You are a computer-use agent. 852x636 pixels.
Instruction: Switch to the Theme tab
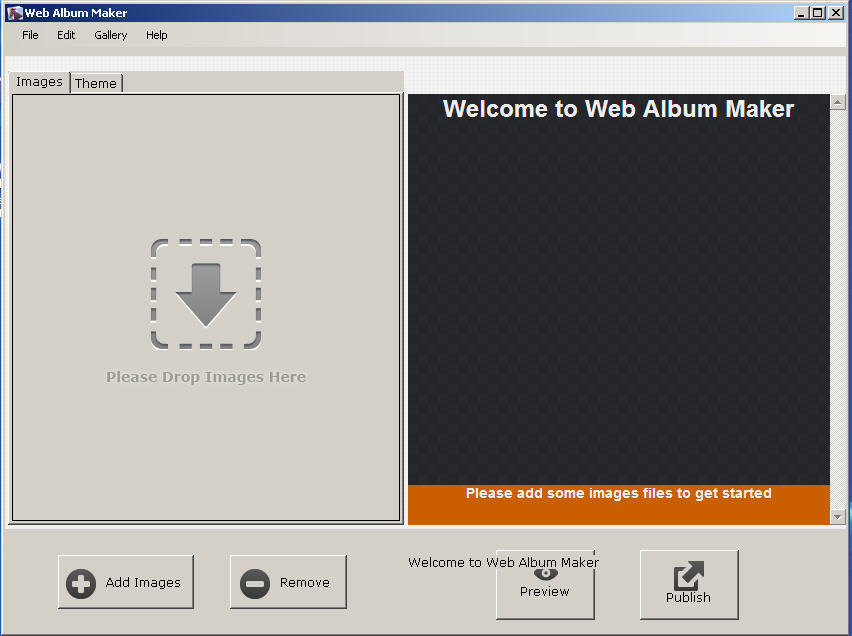[x=95, y=83]
